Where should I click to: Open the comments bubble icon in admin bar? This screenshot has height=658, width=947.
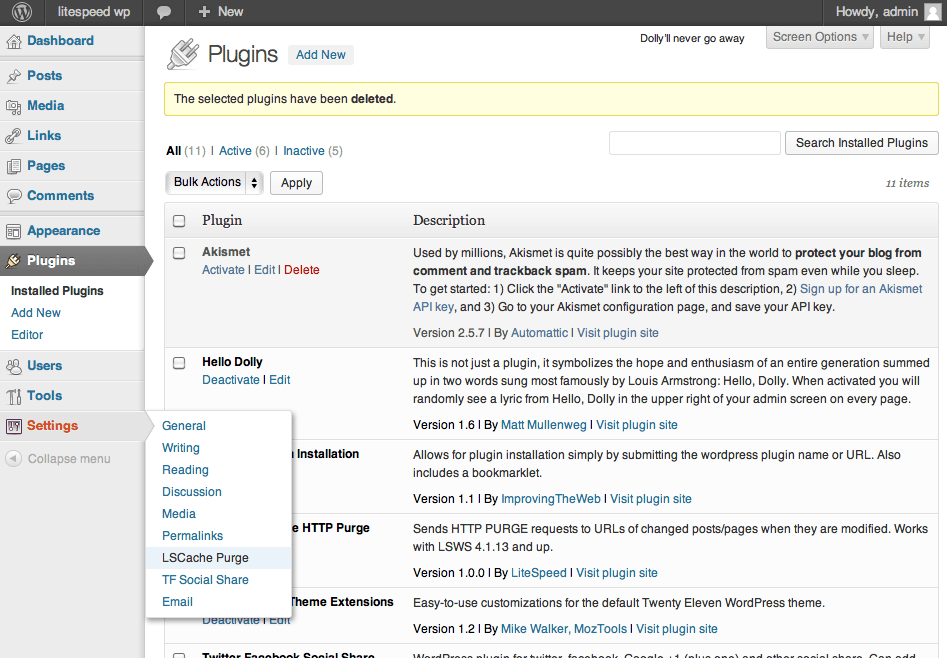pyautogui.click(x=163, y=12)
